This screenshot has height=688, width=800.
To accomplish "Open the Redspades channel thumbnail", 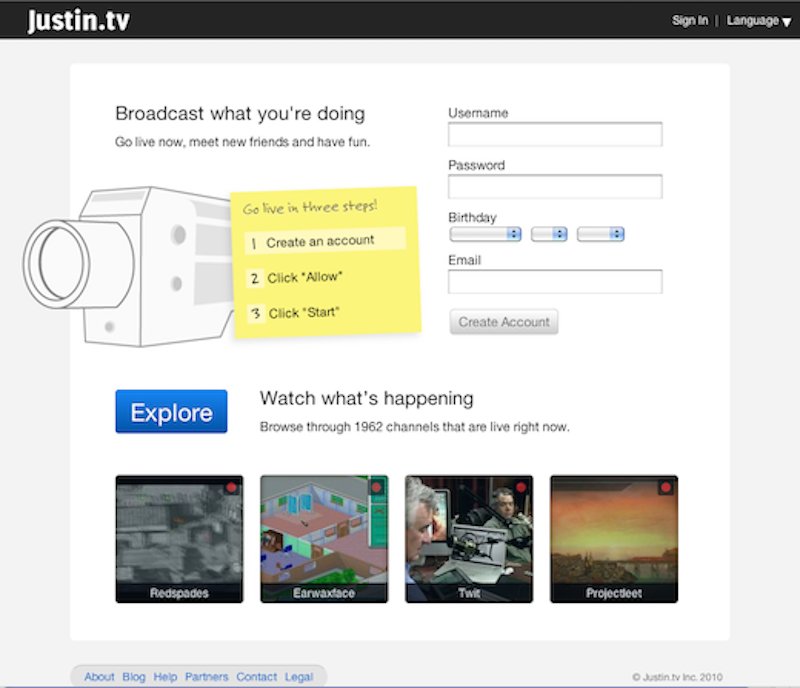I will [179, 538].
